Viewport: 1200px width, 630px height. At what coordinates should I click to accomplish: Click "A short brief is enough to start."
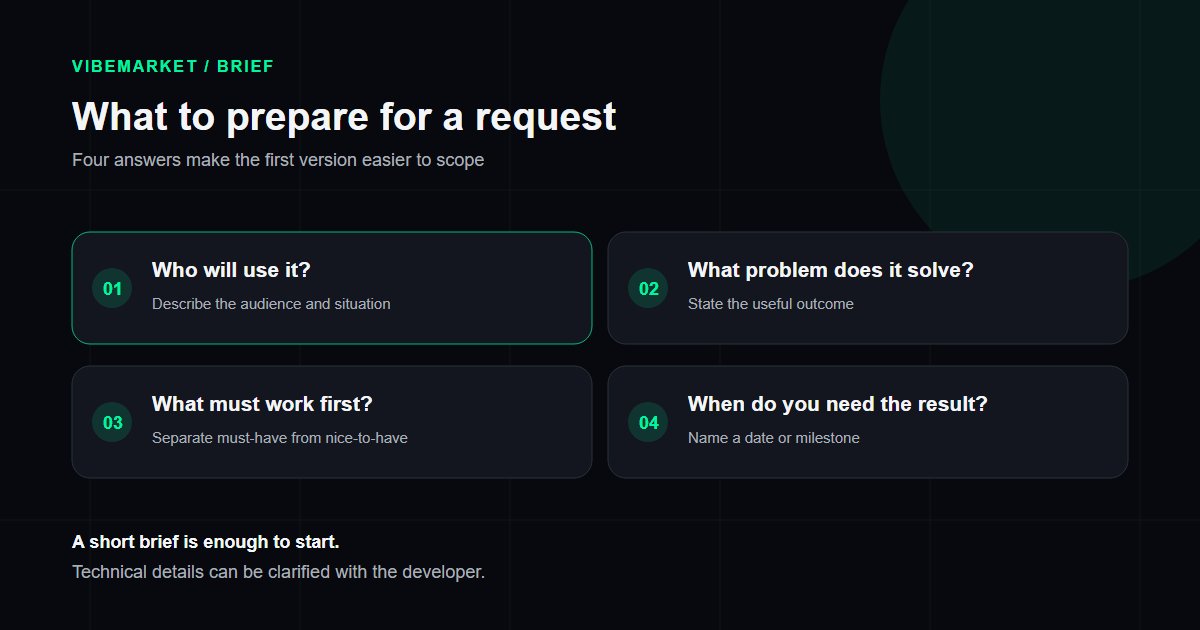click(x=206, y=542)
